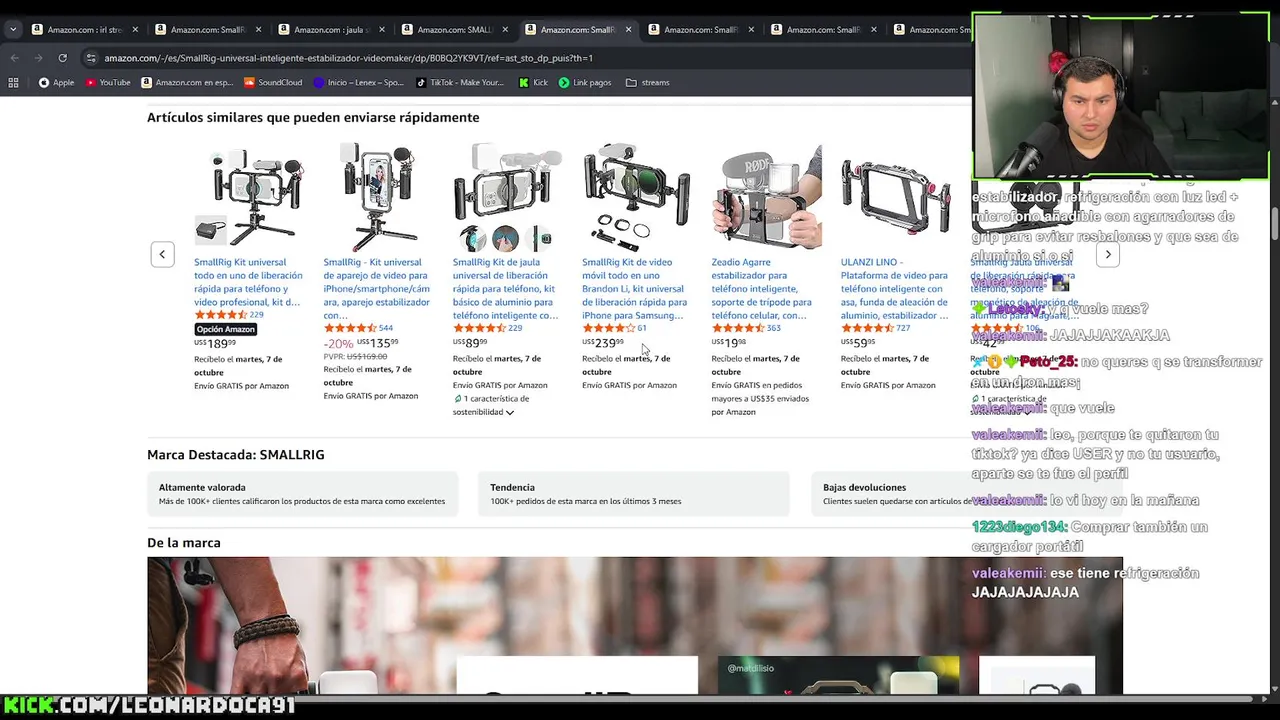Click the US$239.99 price
Screen dimensions: 1280x720
click(x=603, y=343)
